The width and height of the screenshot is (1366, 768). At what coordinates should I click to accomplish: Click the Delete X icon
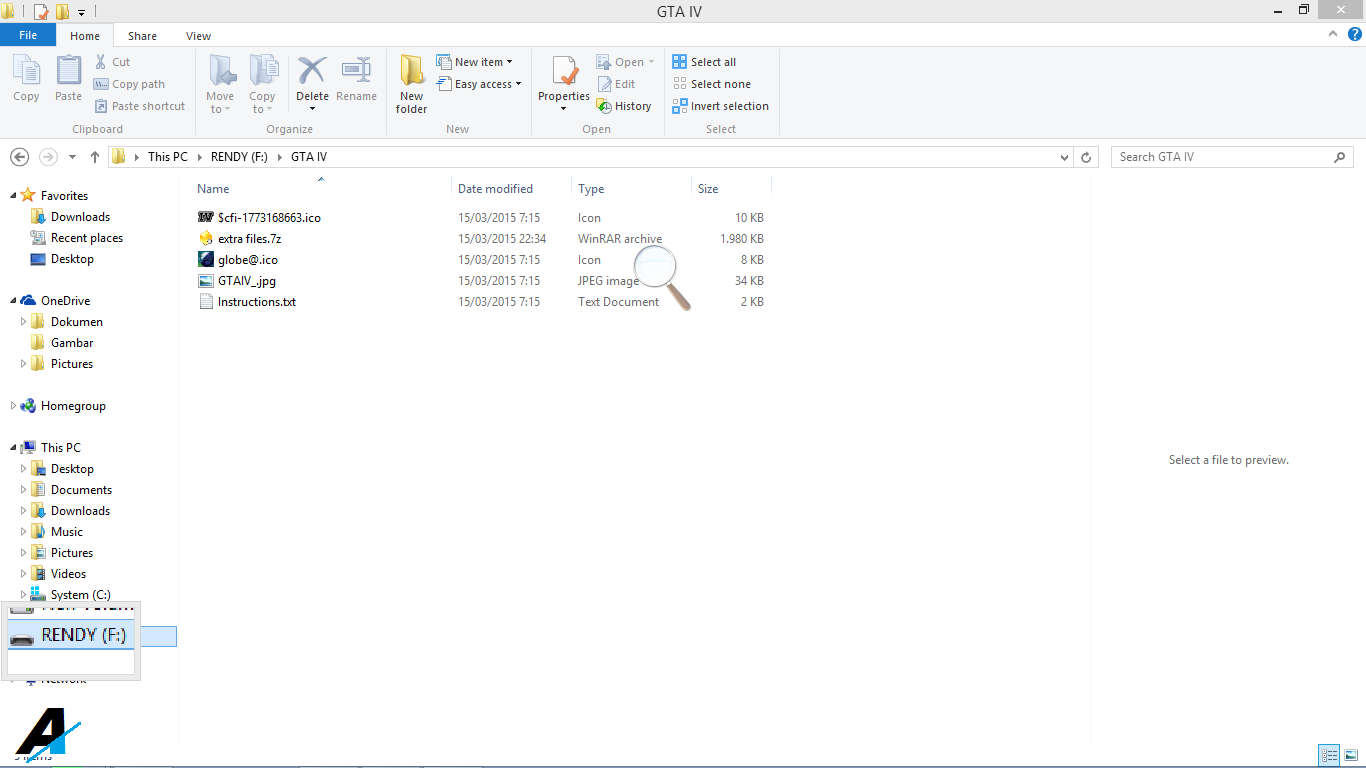pyautogui.click(x=312, y=71)
